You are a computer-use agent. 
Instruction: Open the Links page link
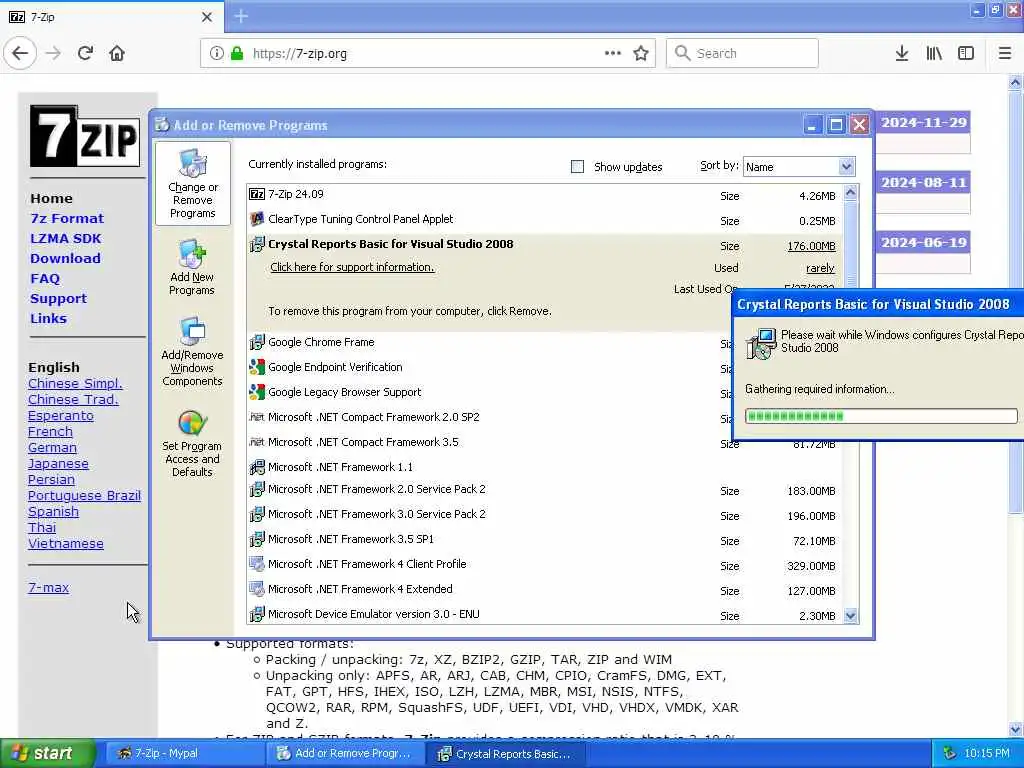pos(48,319)
